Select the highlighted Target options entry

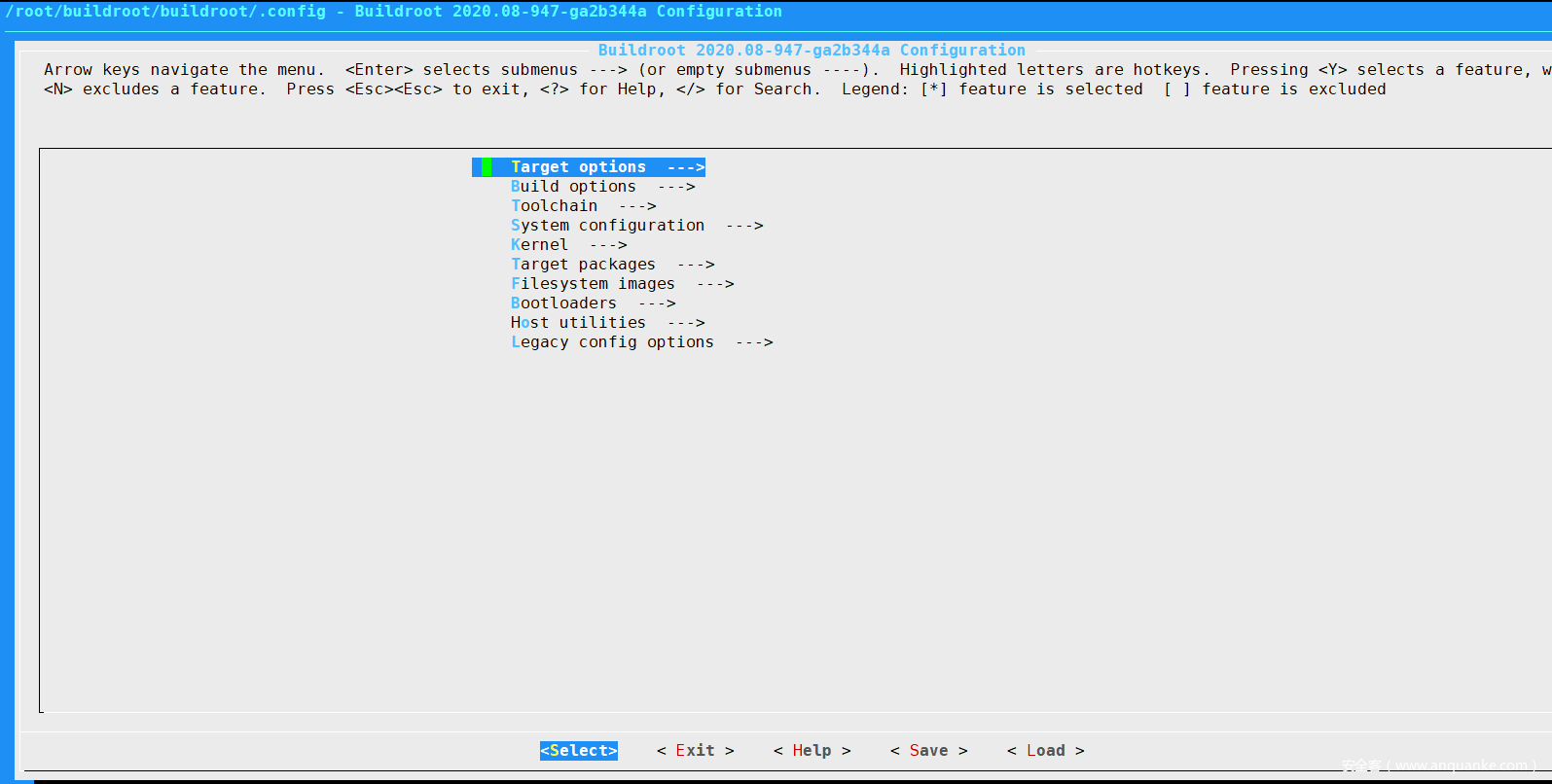coord(578,167)
